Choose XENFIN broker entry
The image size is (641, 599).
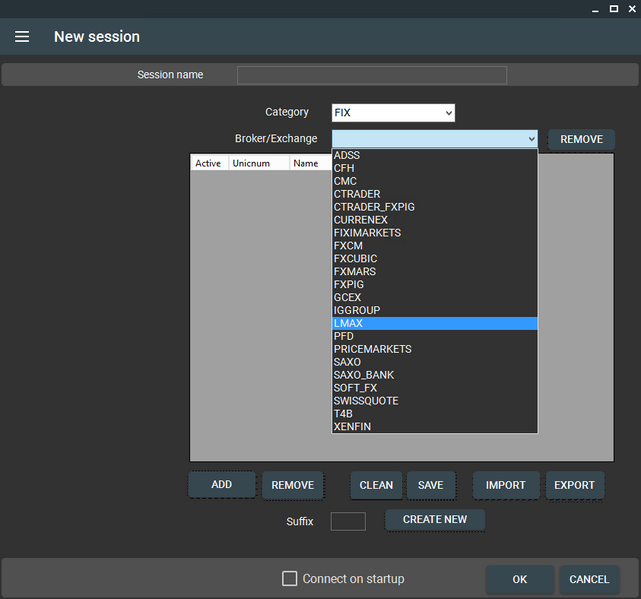pos(434,427)
